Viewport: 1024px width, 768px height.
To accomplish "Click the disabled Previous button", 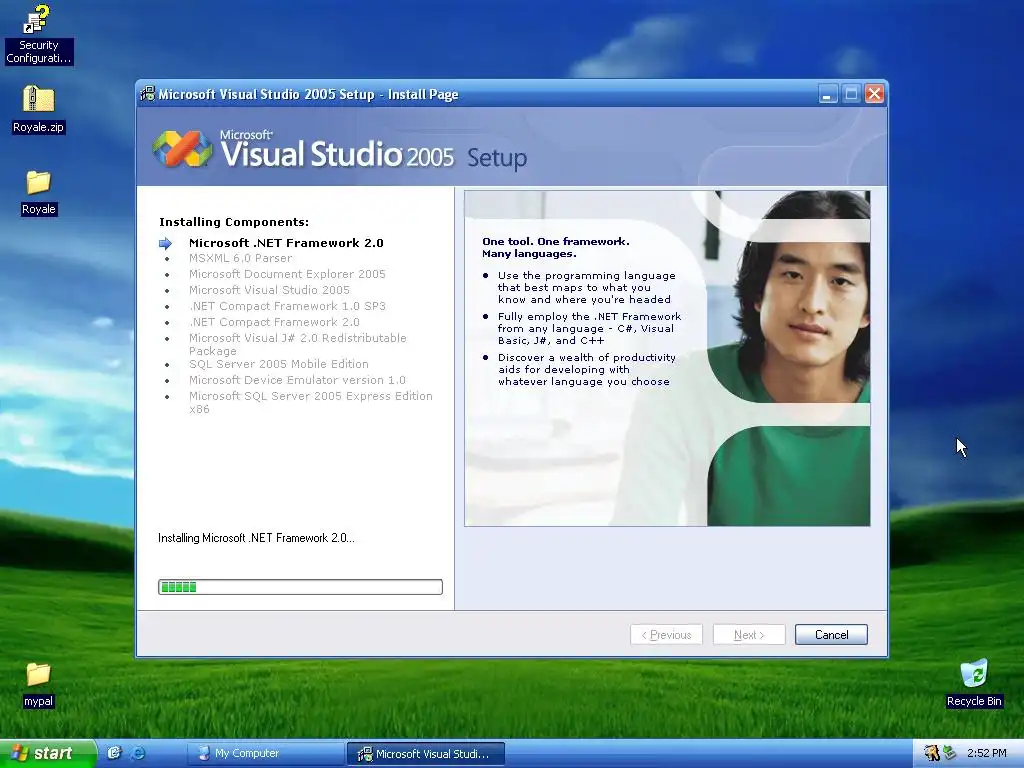I will click(x=666, y=635).
